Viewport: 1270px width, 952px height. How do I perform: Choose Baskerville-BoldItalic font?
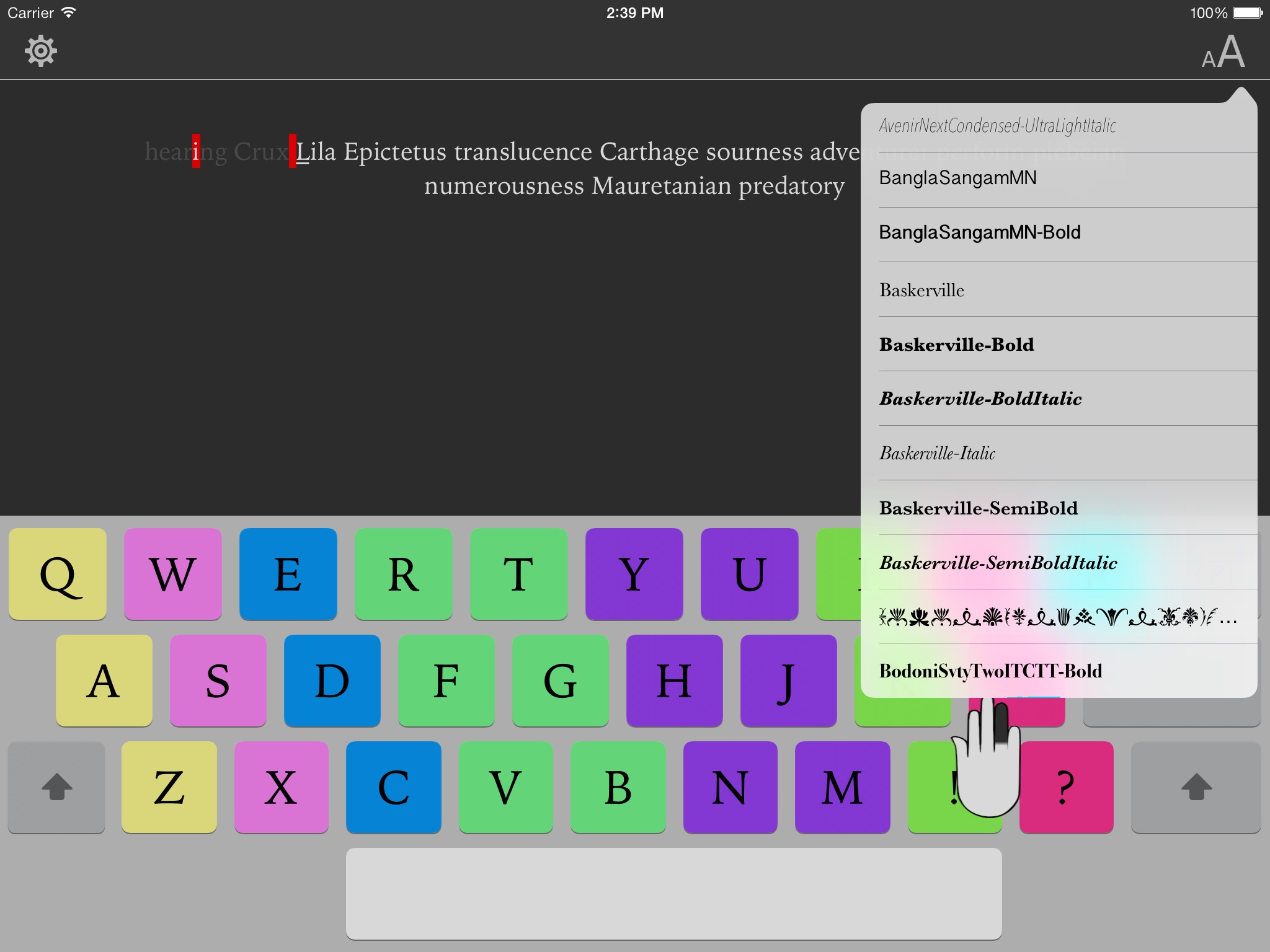pyautogui.click(x=1059, y=399)
